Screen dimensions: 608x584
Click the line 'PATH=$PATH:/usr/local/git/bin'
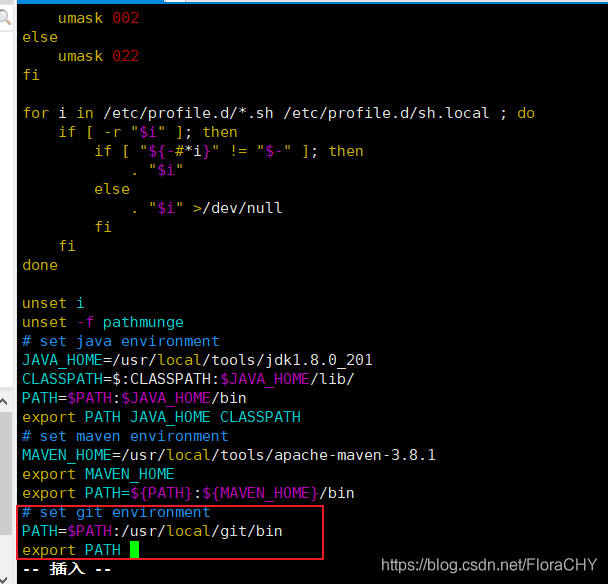tap(152, 531)
